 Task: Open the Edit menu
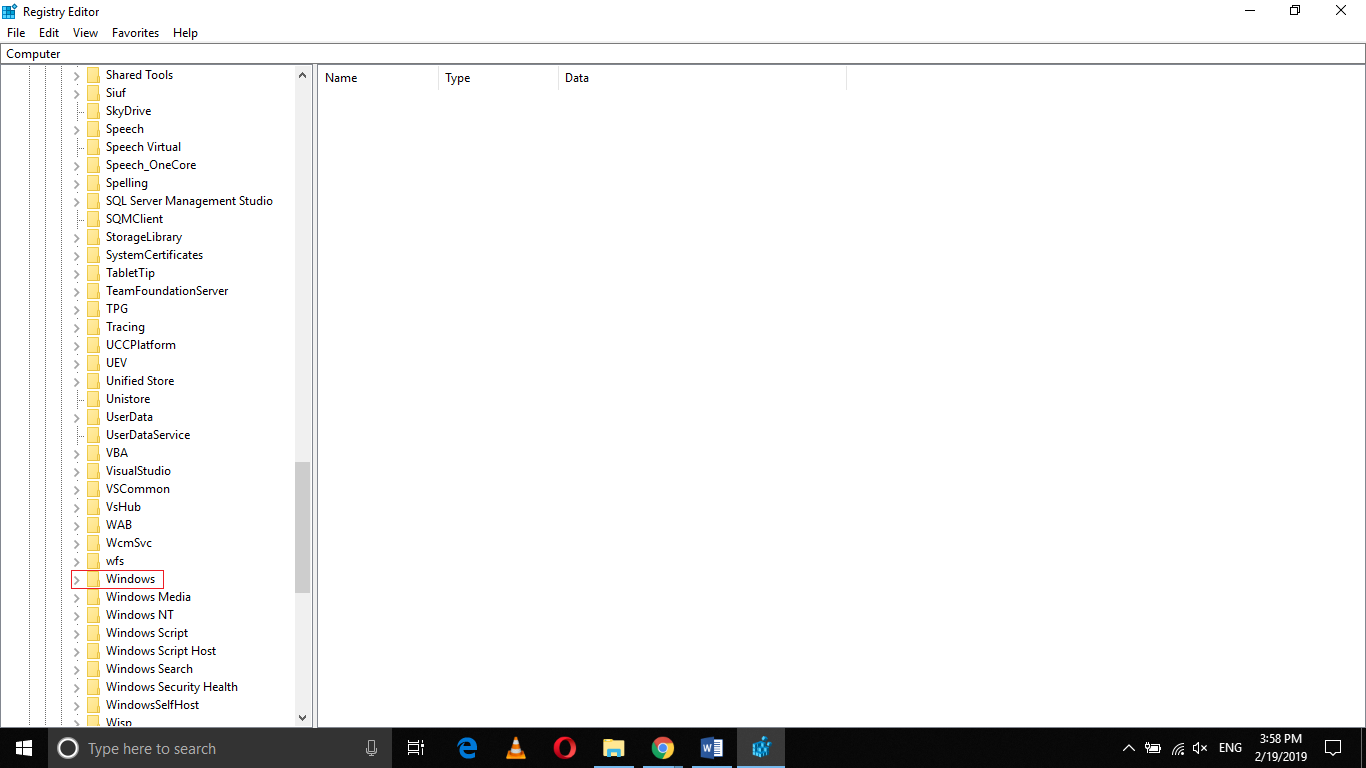tap(49, 33)
